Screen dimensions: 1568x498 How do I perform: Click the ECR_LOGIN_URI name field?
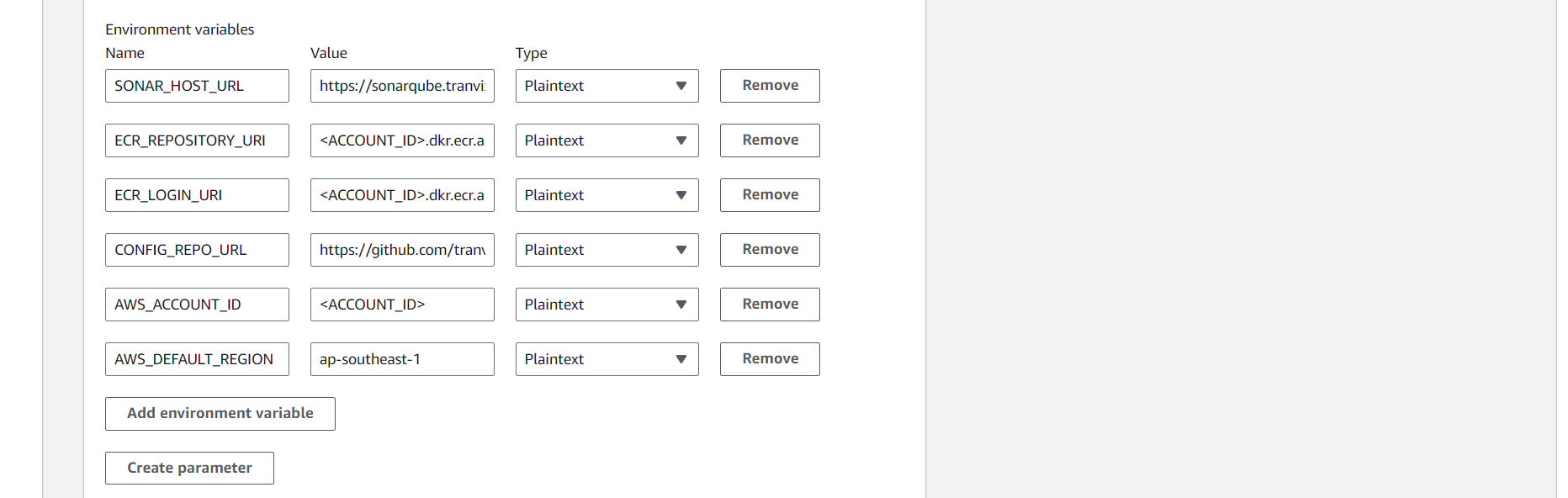coord(196,194)
